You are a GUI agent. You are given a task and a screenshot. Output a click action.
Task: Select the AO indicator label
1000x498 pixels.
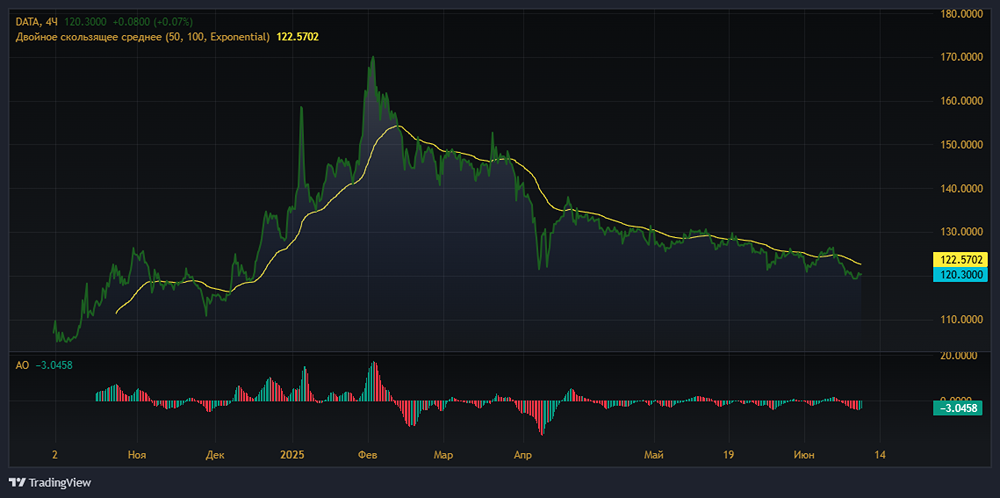[22, 365]
